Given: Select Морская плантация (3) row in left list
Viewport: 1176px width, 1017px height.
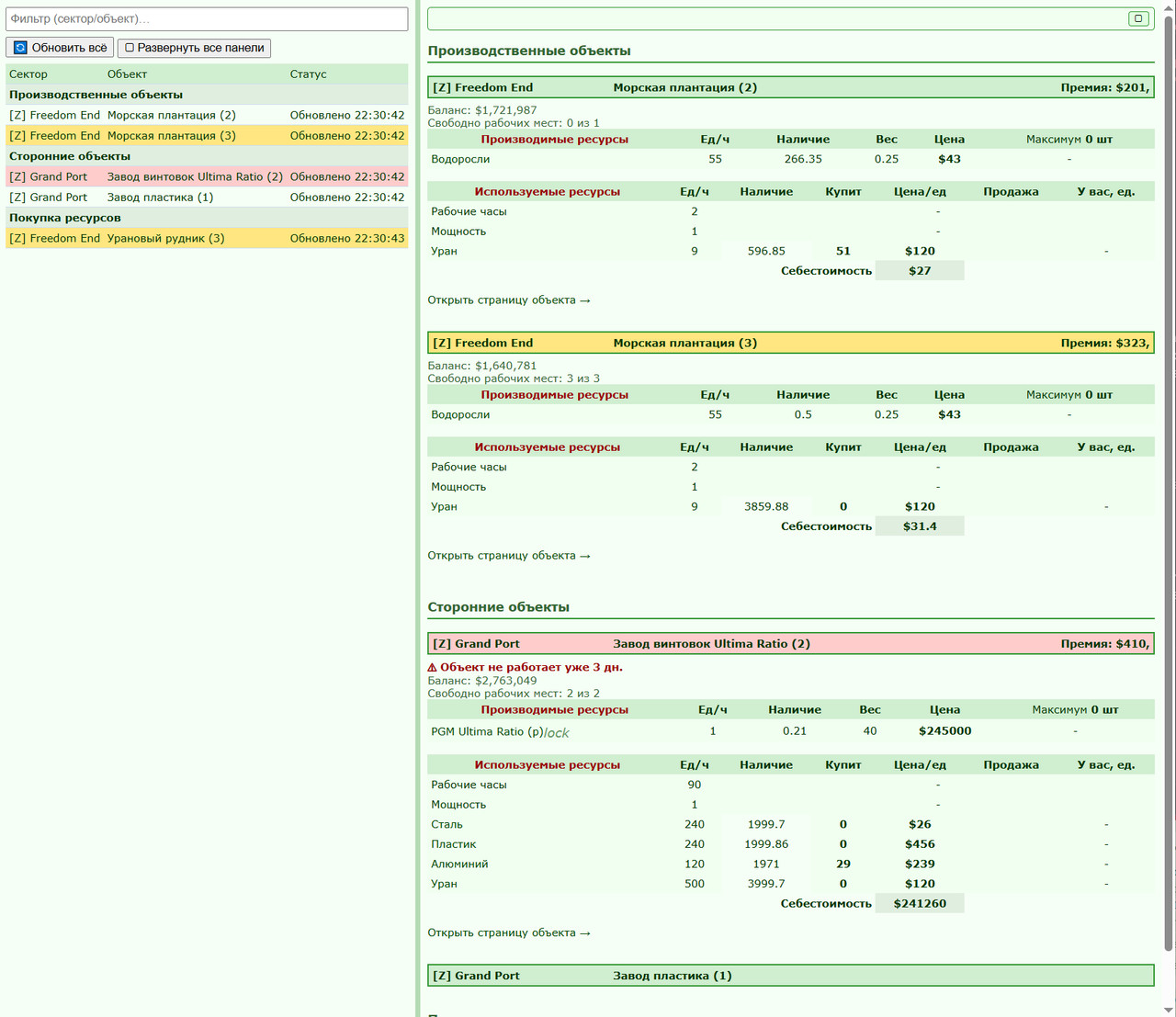Looking at the screenshot, I should point(207,136).
